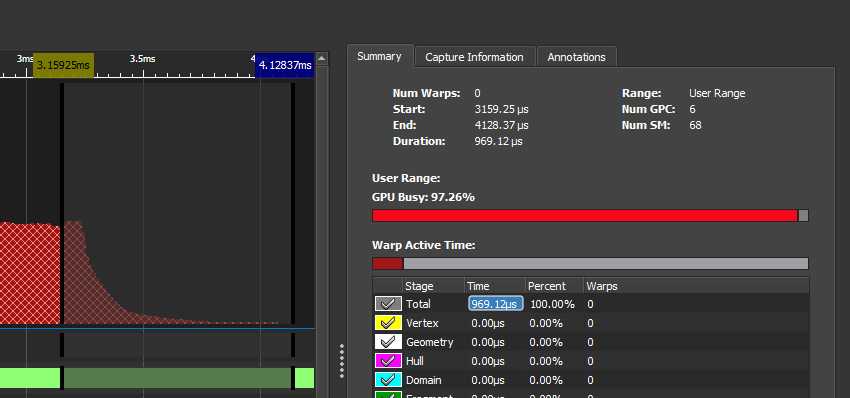The height and width of the screenshot is (398, 850).
Task: Click the timeline scrollbar up arrow
Action: pos(321,59)
